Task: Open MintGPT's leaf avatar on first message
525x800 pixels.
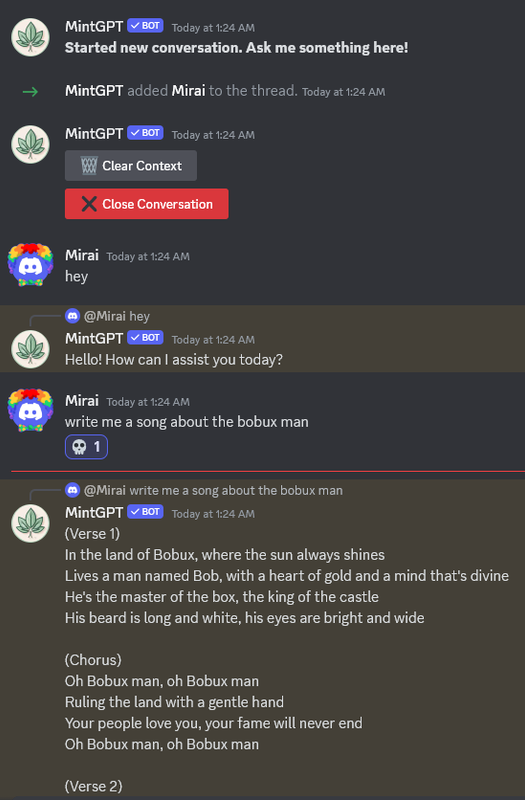Action: pyautogui.click(x=31, y=37)
